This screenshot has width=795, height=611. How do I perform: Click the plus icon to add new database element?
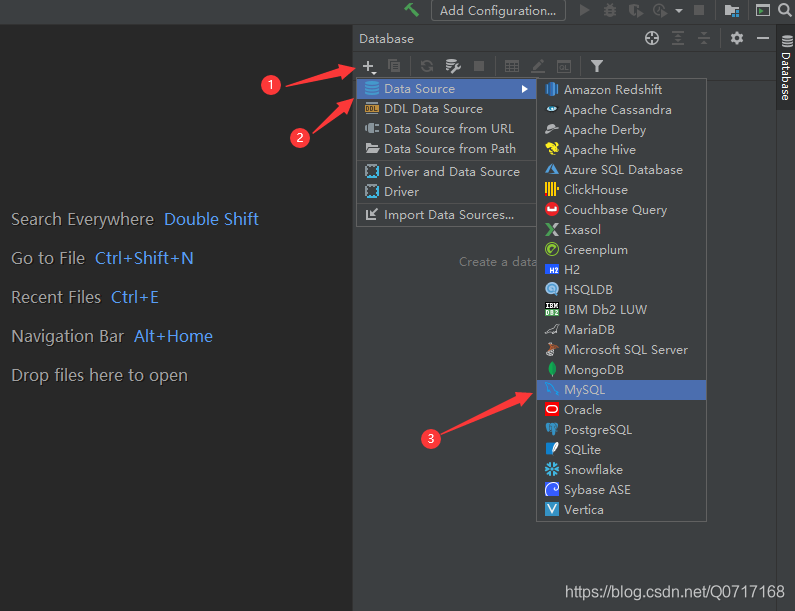[x=369, y=66]
